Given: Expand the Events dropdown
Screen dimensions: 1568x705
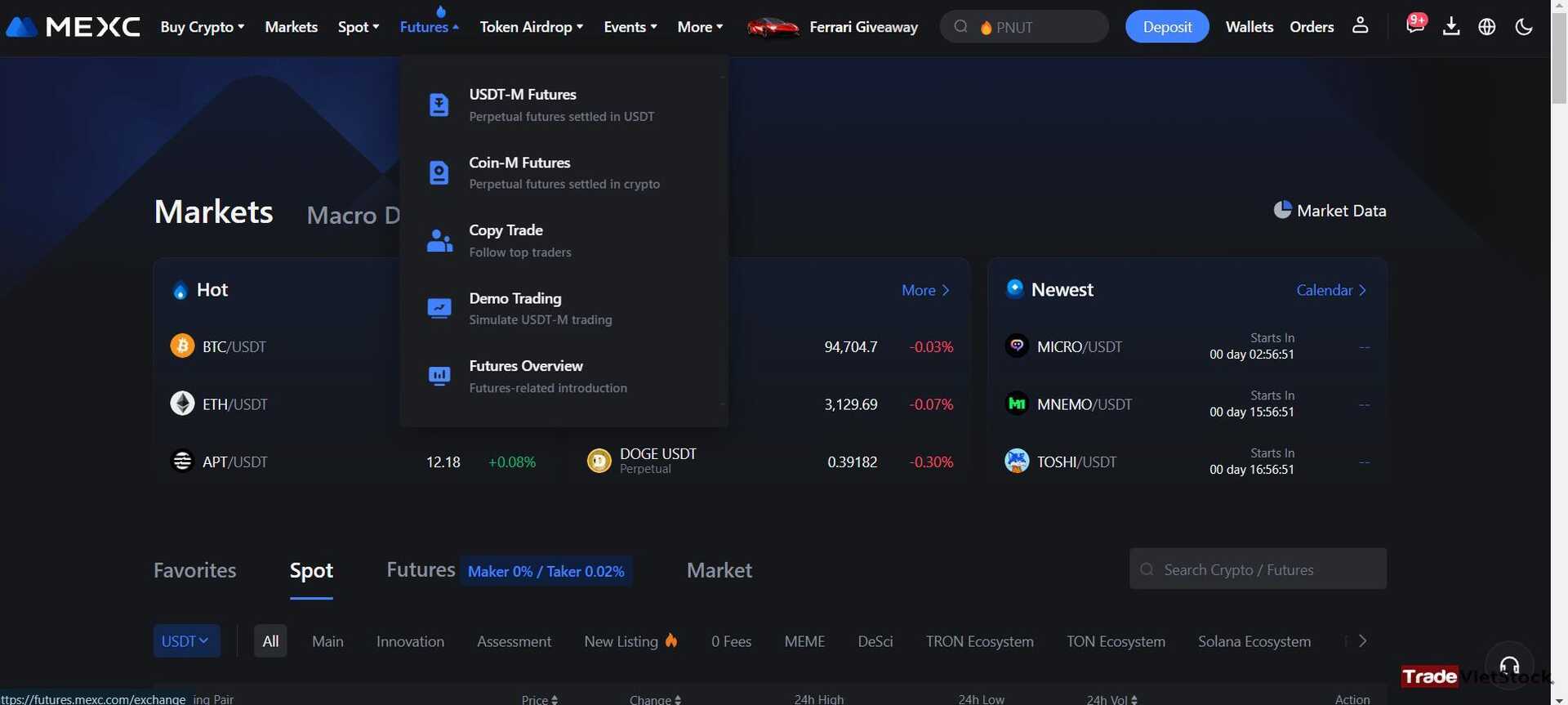Looking at the screenshot, I should click(630, 27).
